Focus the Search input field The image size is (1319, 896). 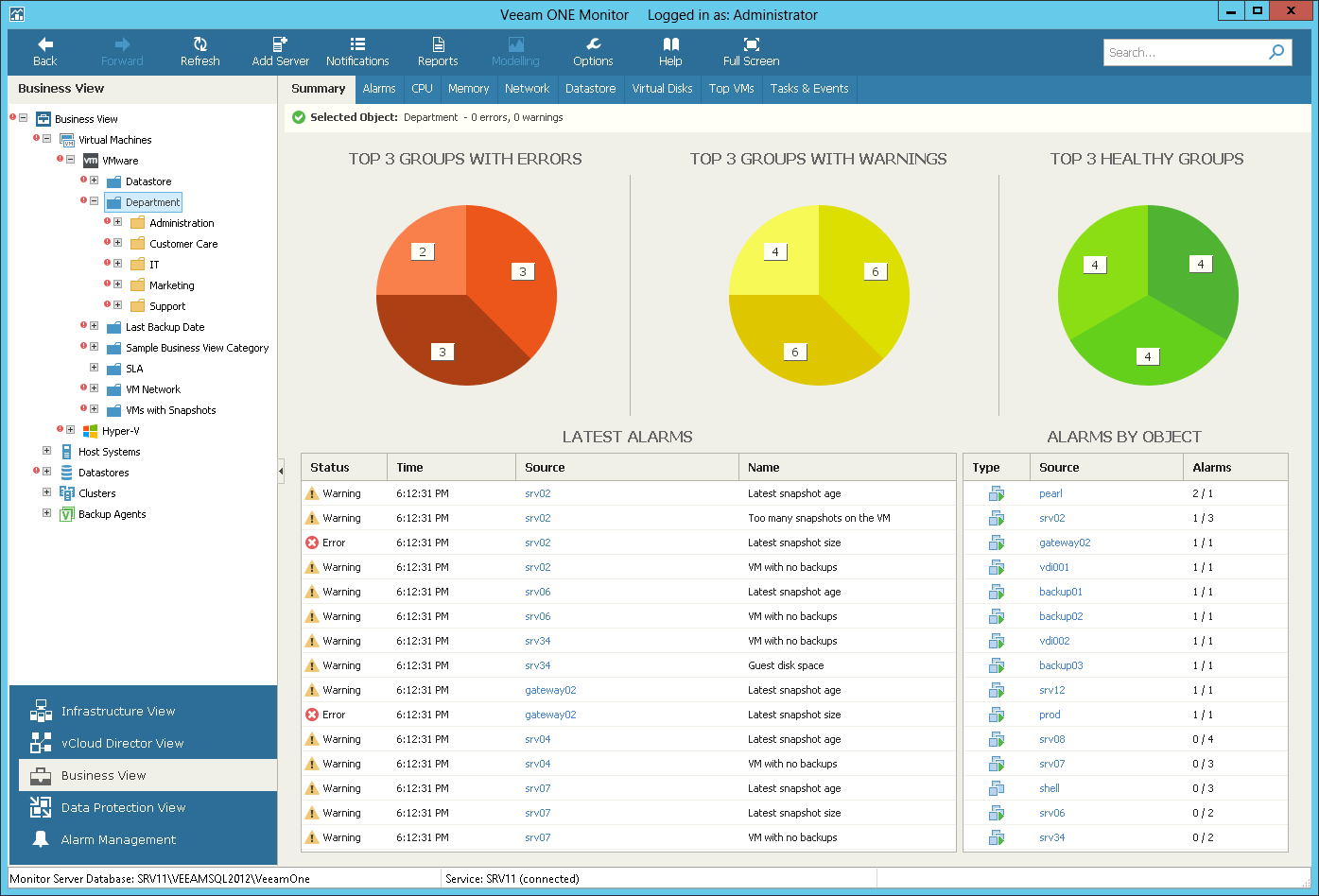point(1184,52)
